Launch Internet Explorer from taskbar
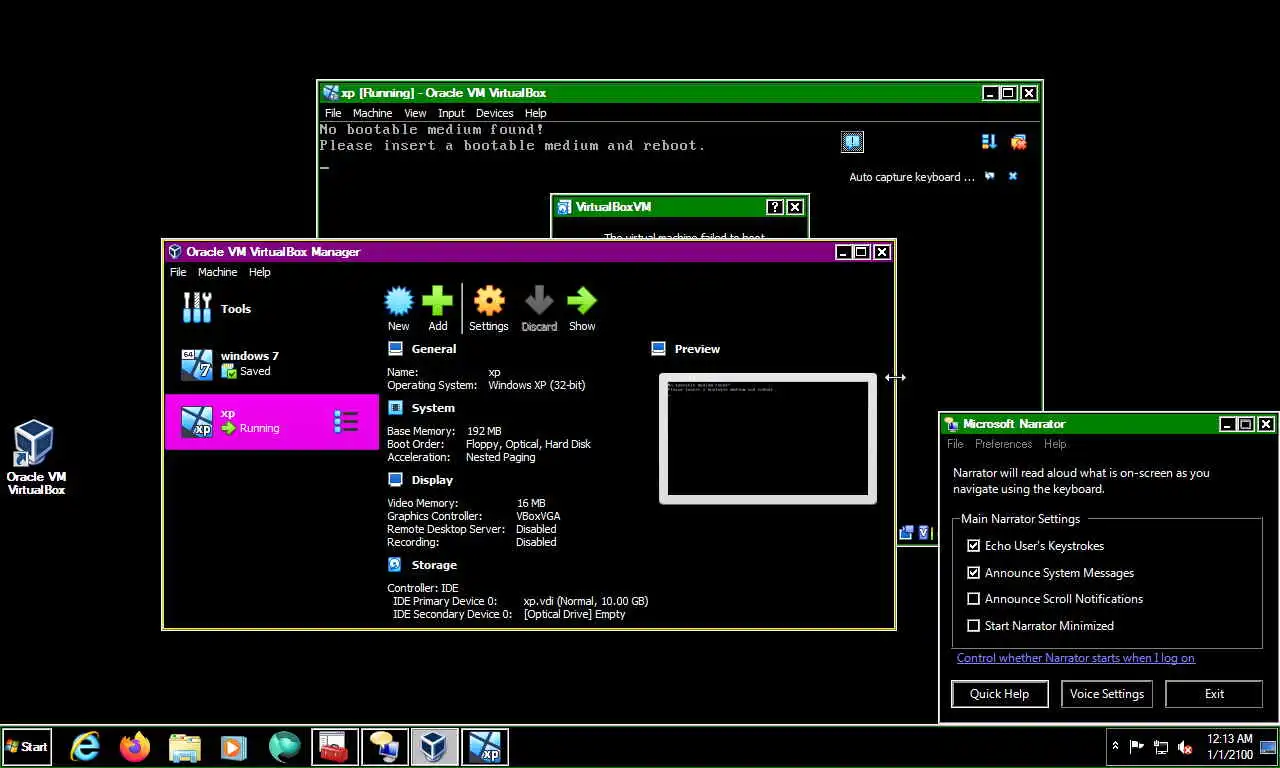Image resolution: width=1280 pixels, height=768 pixels. click(85, 747)
